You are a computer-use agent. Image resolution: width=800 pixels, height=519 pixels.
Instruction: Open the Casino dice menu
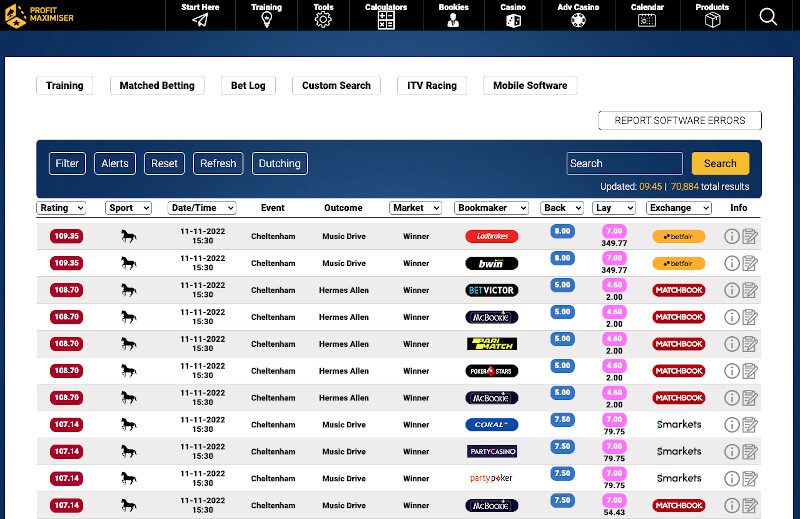tap(513, 15)
